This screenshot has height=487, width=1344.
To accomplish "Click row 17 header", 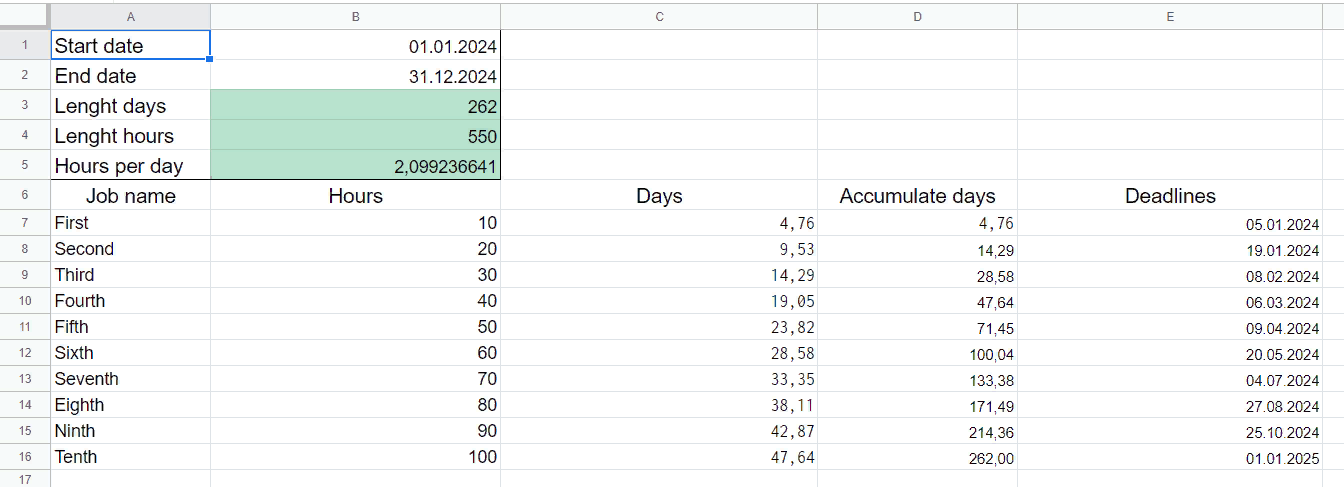I will [25, 480].
